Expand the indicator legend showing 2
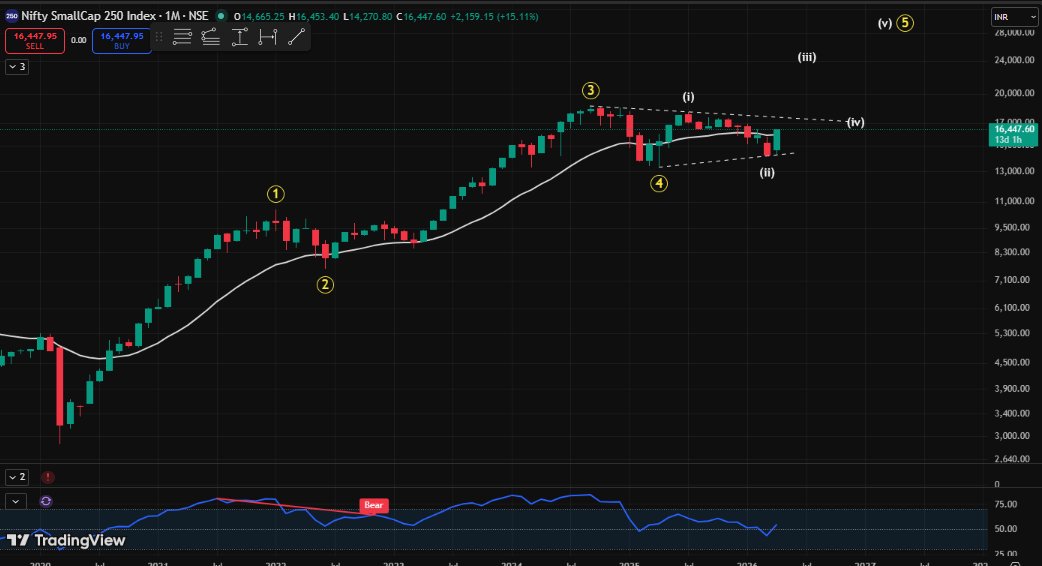The width and height of the screenshot is (1042, 566). (x=17, y=477)
